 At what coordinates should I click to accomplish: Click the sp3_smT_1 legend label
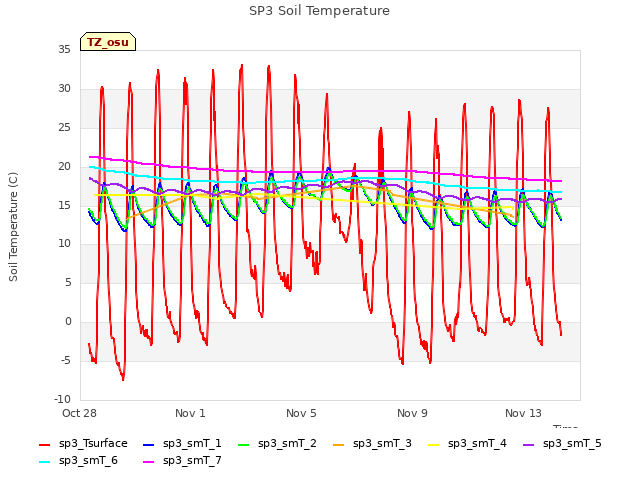click(192, 443)
